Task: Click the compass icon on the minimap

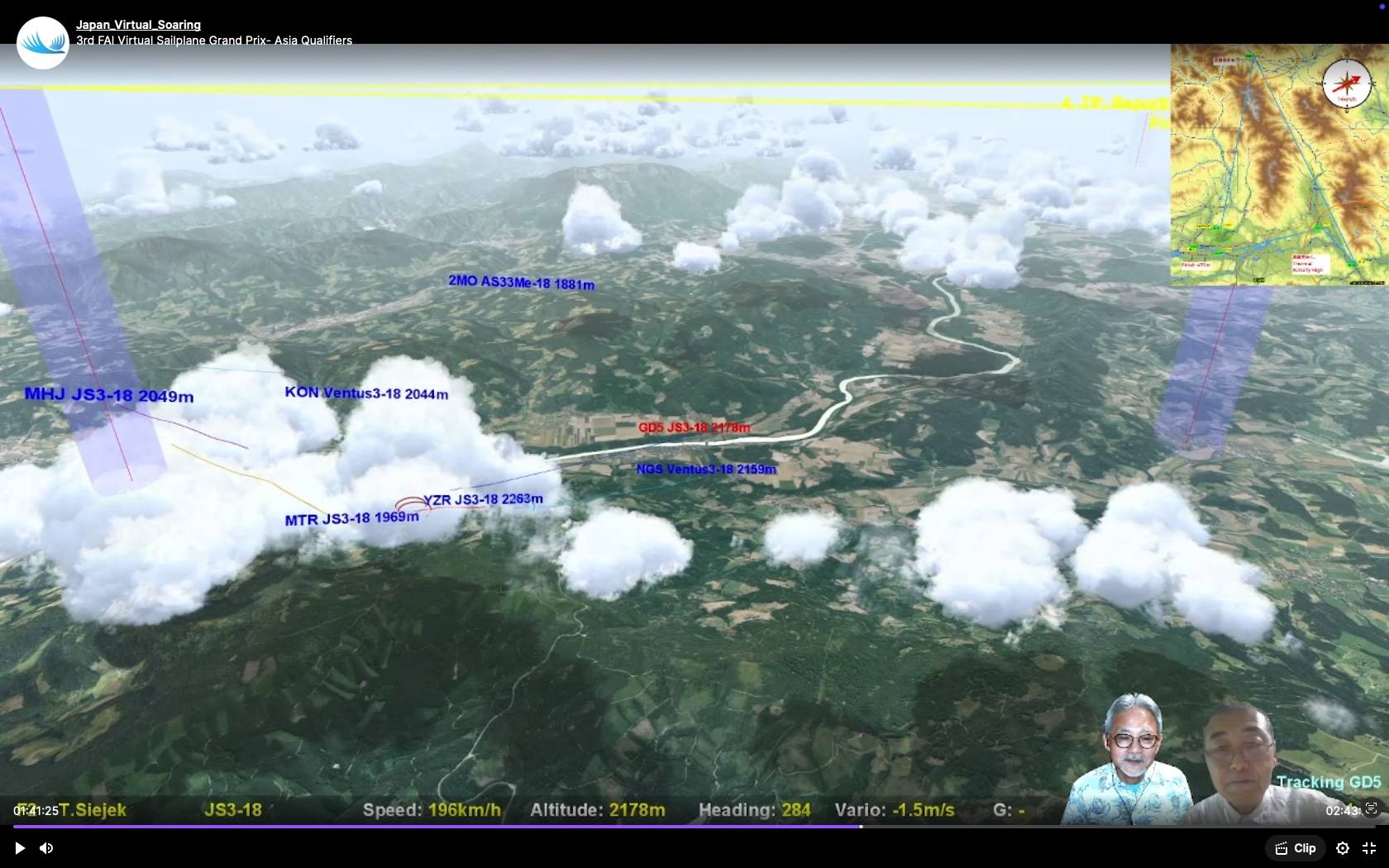Action: (x=1346, y=84)
